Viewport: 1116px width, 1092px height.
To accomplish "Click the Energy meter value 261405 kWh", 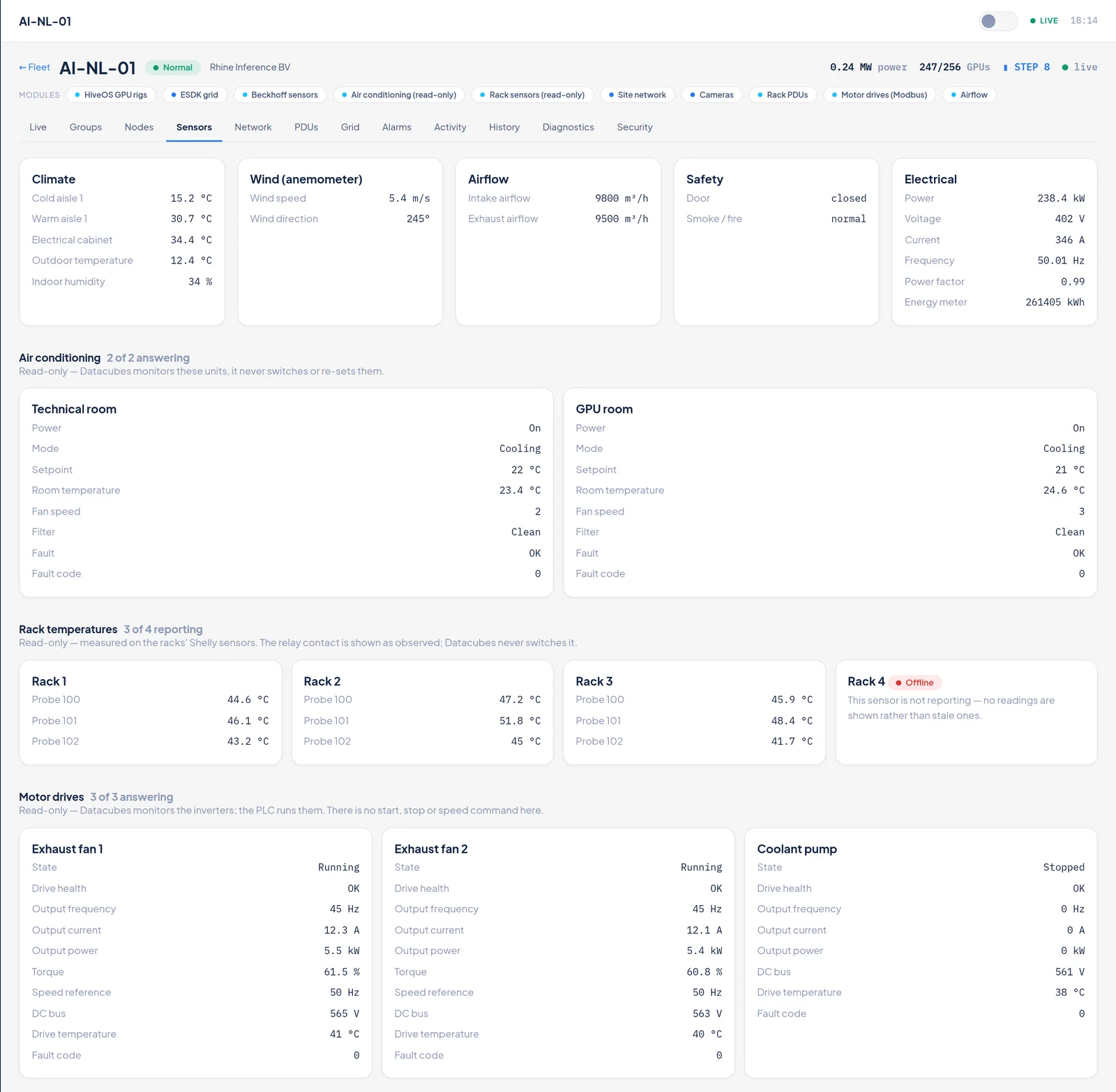I will (x=1055, y=302).
